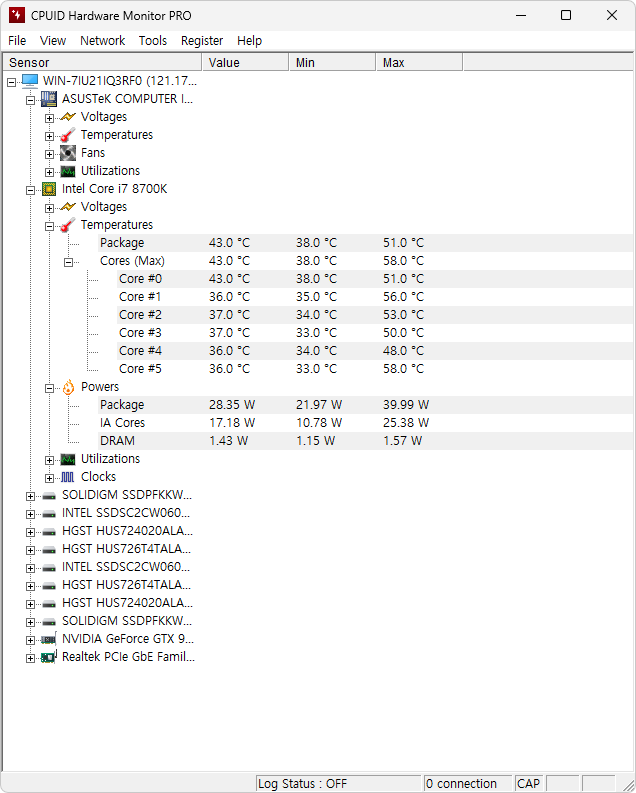Click the Sensor column header
636x793 pixels.
103,62
